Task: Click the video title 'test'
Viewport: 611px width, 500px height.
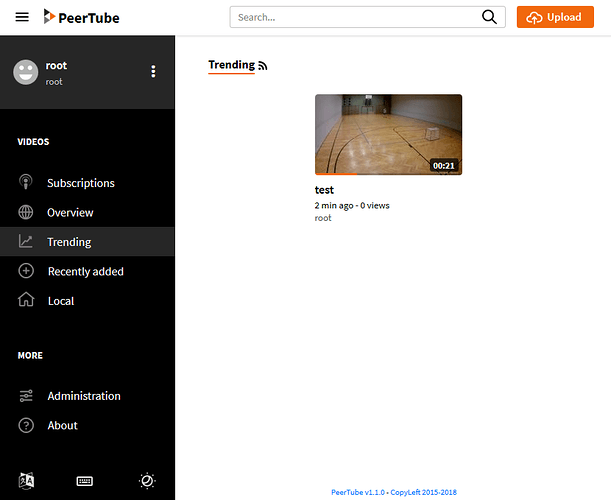Action: [324, 190]
